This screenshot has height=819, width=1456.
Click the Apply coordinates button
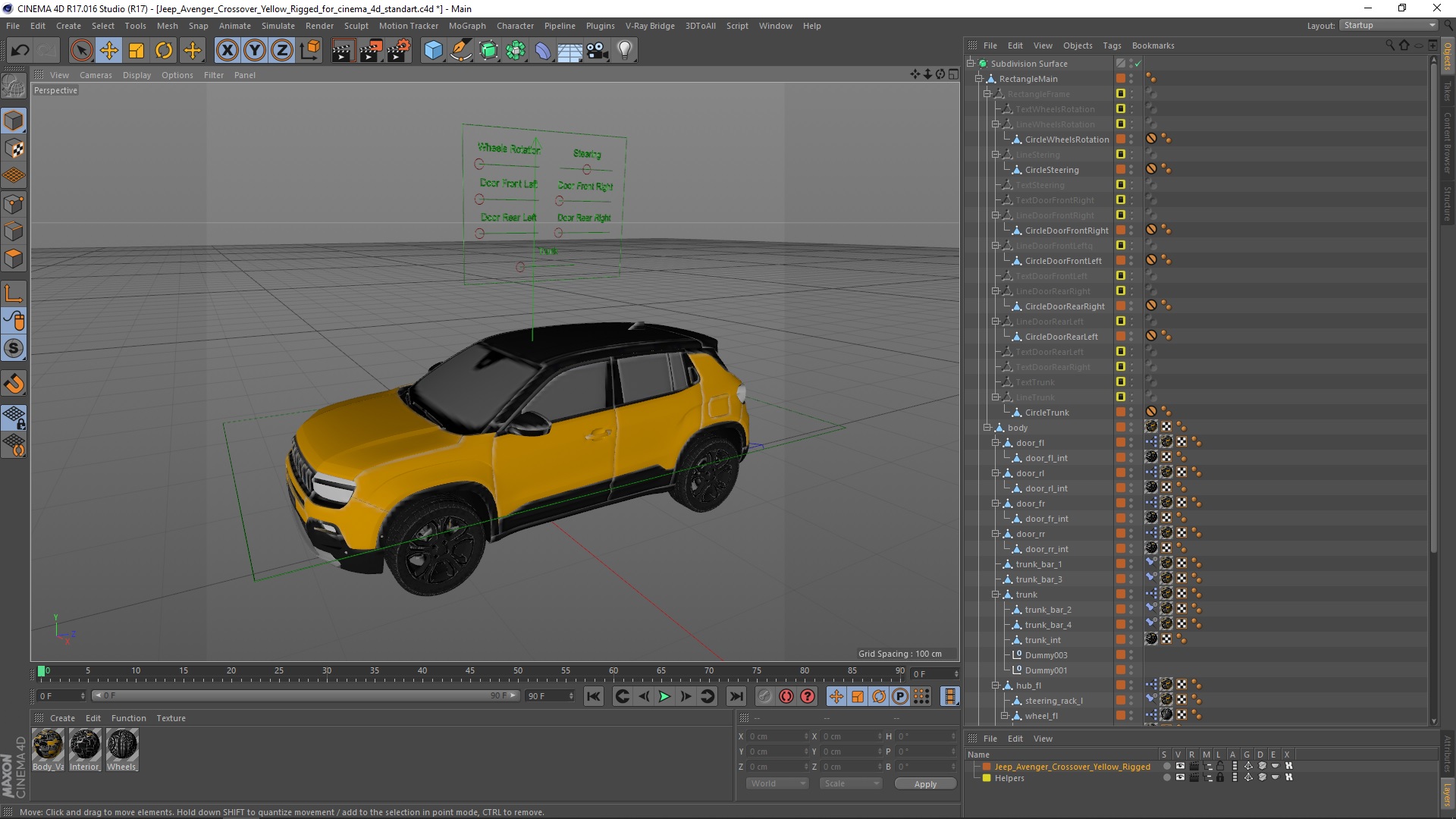pos(925,784)
